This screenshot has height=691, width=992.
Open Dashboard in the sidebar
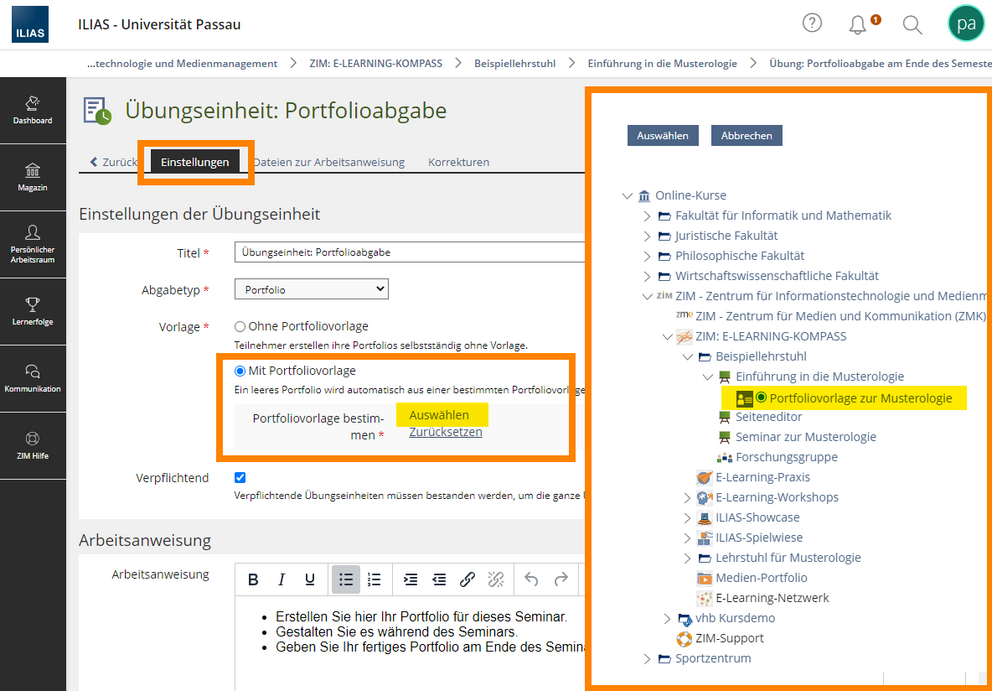click(x=33, y=110)
